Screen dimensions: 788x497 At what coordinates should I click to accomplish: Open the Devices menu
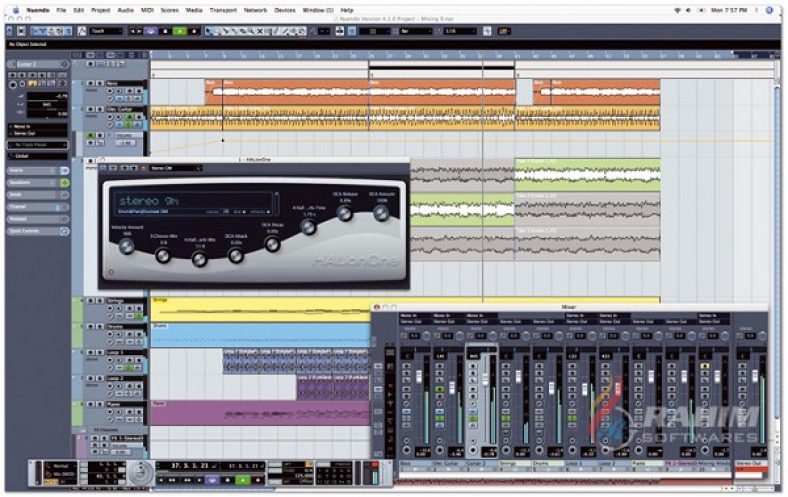[284, 10]
